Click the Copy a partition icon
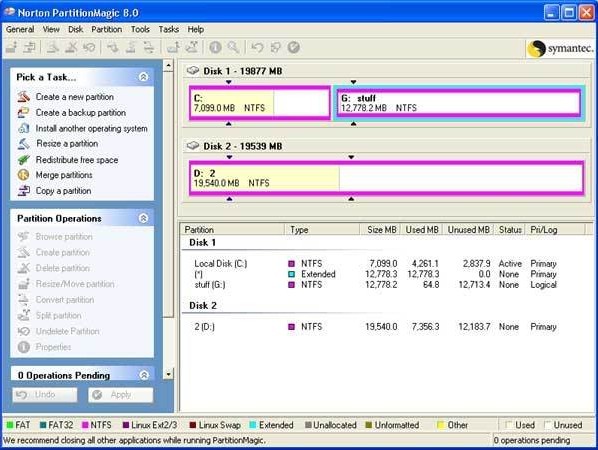Viewport: 598px width, 450px height. [23, 191]
